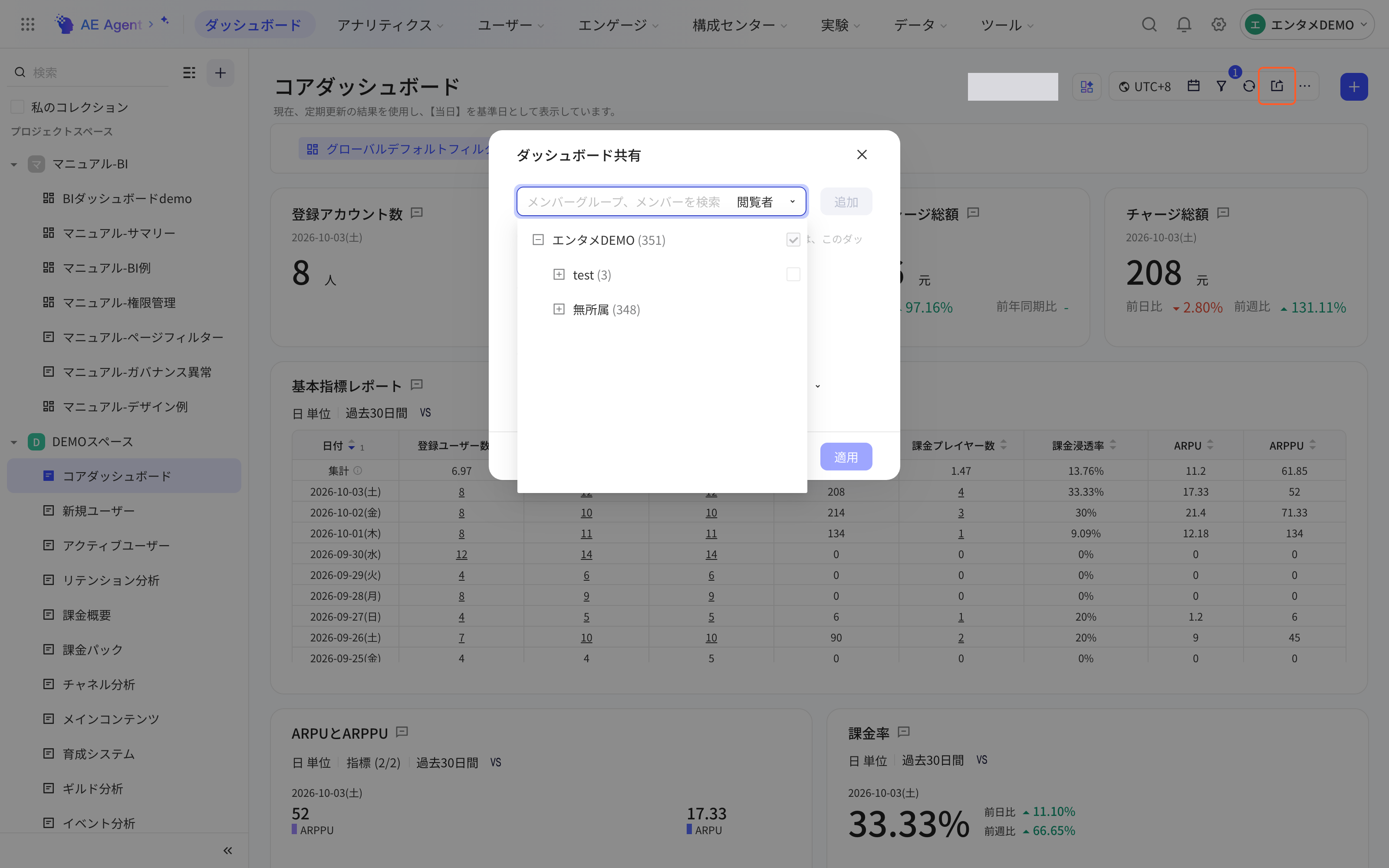This screenshot has height=868, width=1389.
Task: Open リテンション分析 in sidebar
Action: [x=124, y=580]
